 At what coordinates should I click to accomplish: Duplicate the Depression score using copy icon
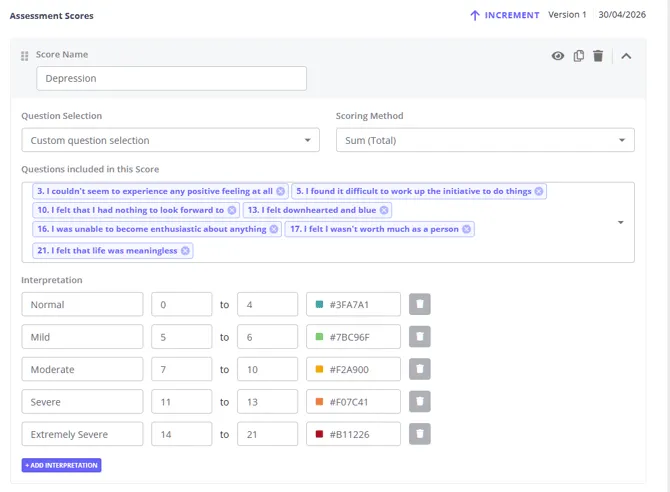coord(579,56)
